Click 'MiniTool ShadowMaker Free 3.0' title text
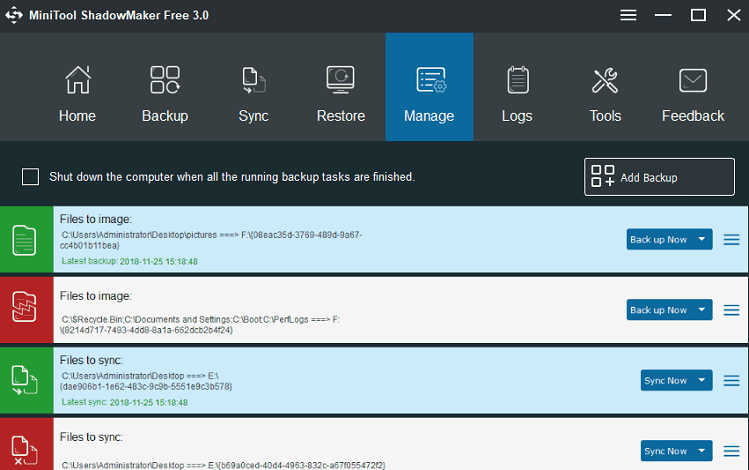The width and height of the screenshot is (749, 470). (119, 15)
